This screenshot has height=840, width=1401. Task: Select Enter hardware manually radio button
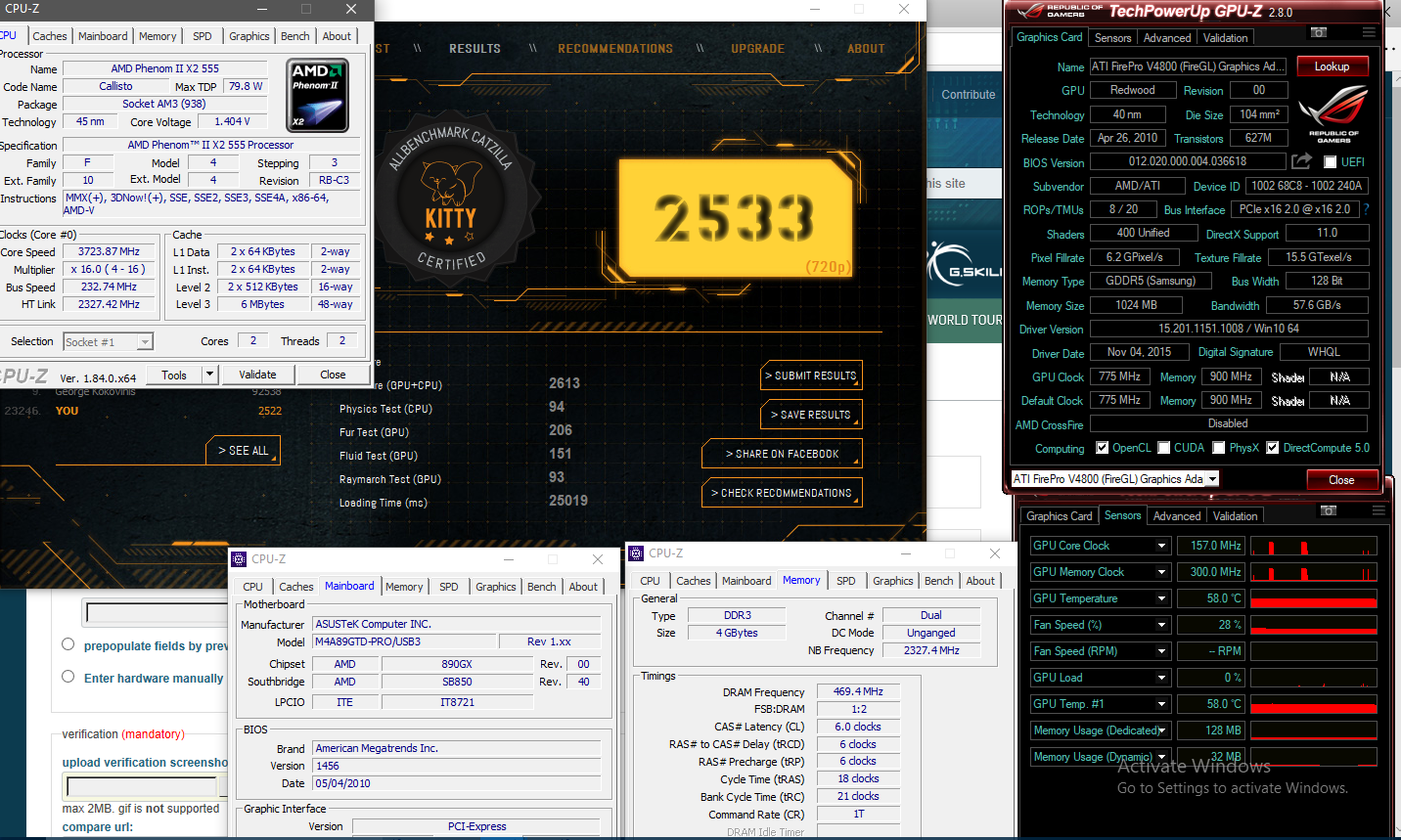tap(68, 677)
